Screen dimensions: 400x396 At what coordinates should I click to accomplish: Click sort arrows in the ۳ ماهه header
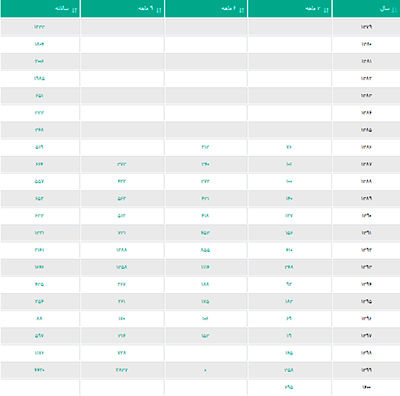(x=326, y=10)
